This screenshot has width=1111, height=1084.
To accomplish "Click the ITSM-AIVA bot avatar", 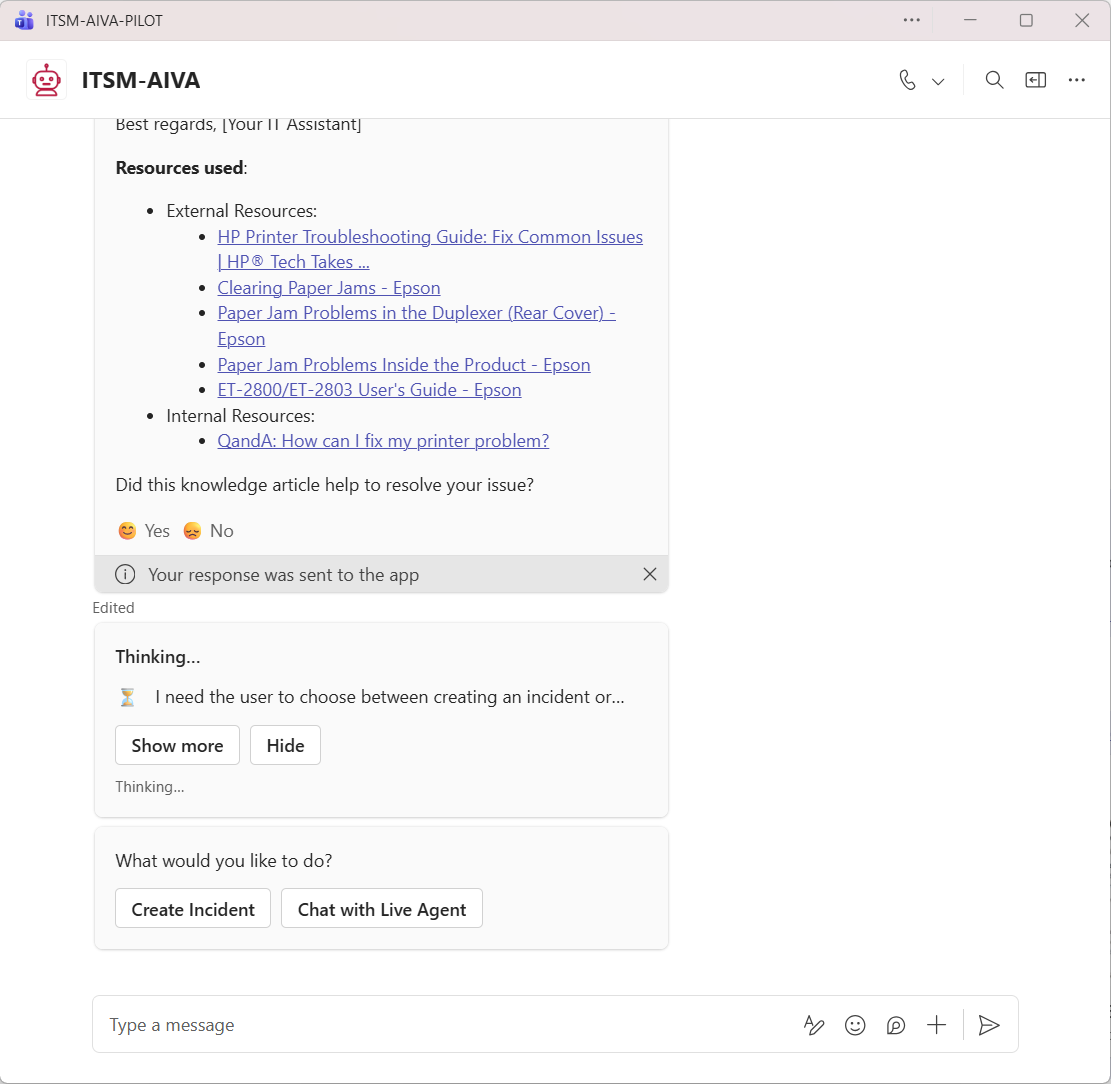I will 47,80.
